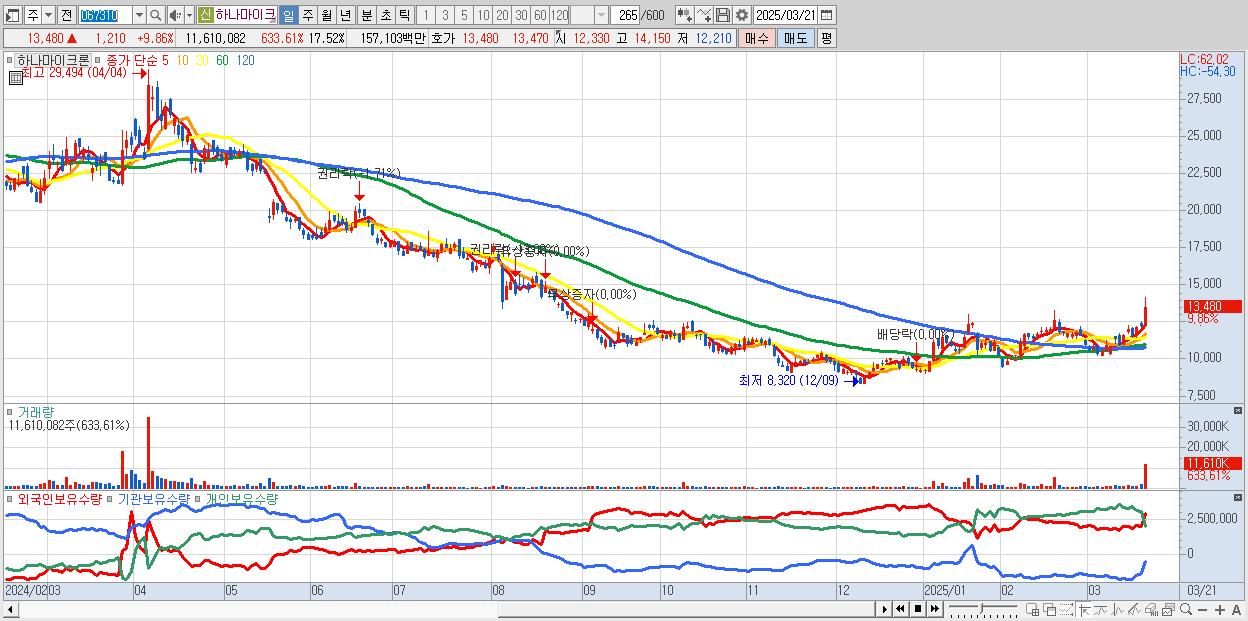Click the trend line drawing icon
This screenshot has height=621, width=1248.
tap(1101, 609)
